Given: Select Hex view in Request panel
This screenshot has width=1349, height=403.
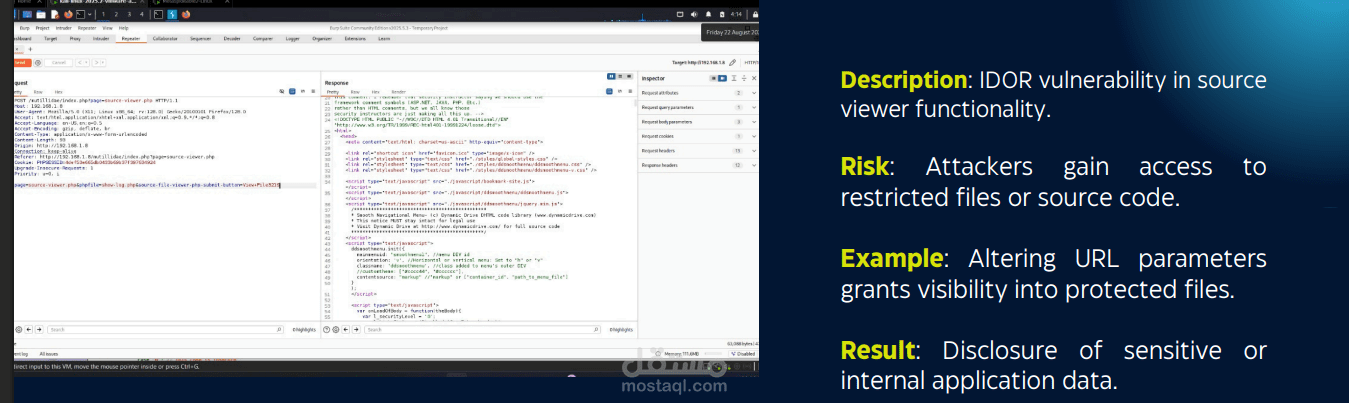Looking at the screenshot, I should [x=59, y=91].
